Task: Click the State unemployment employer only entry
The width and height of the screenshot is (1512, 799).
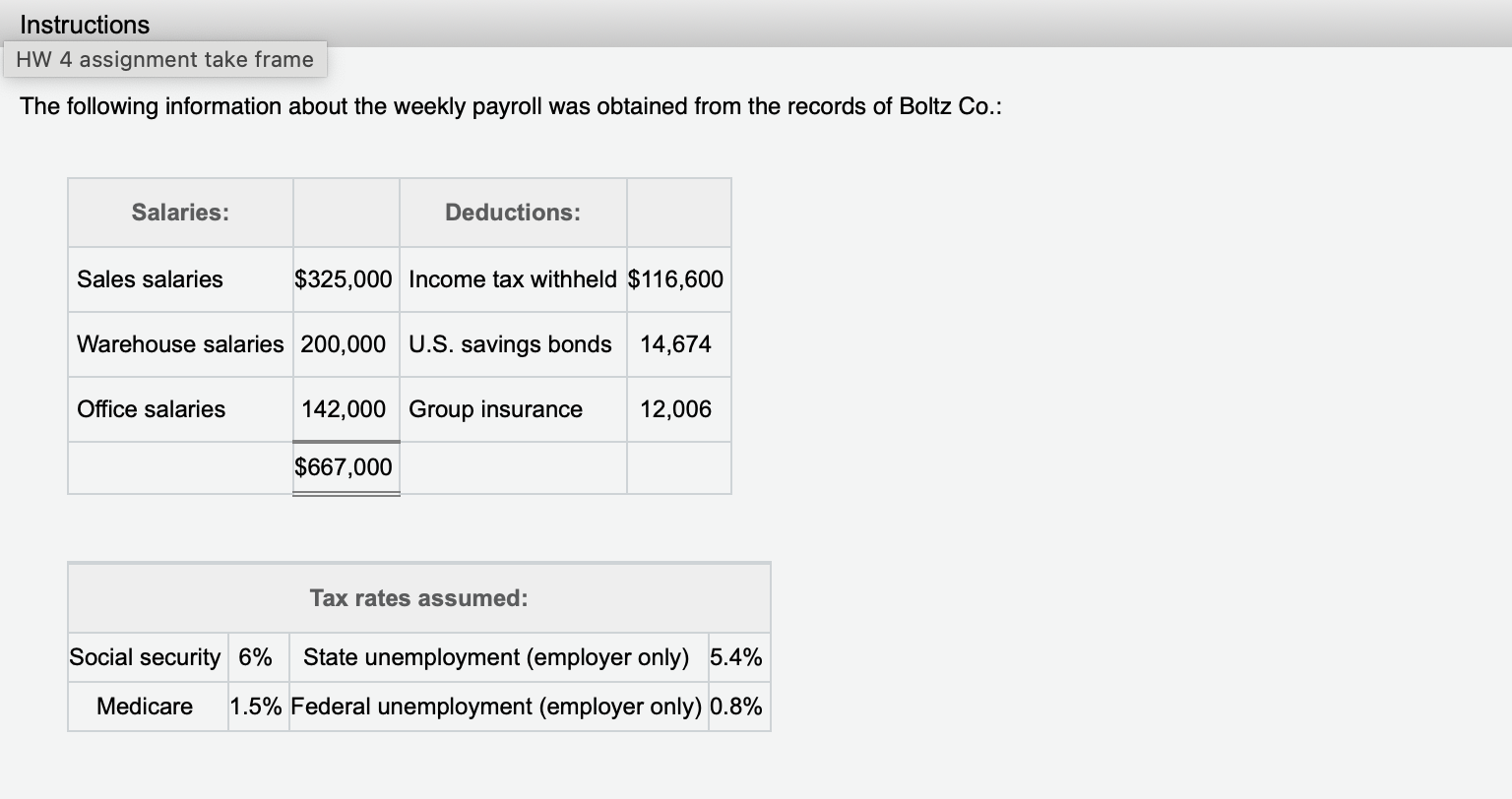Action: pos(497,656)
